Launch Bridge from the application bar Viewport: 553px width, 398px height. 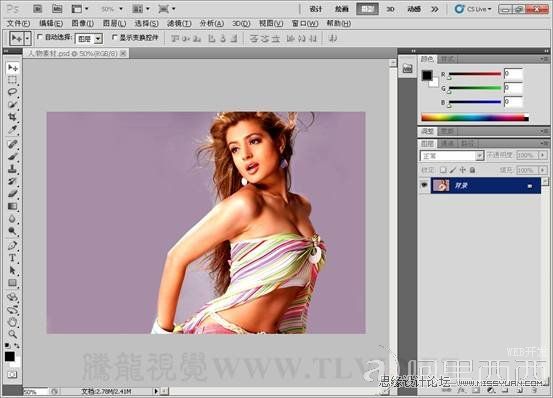pos(38,9)
